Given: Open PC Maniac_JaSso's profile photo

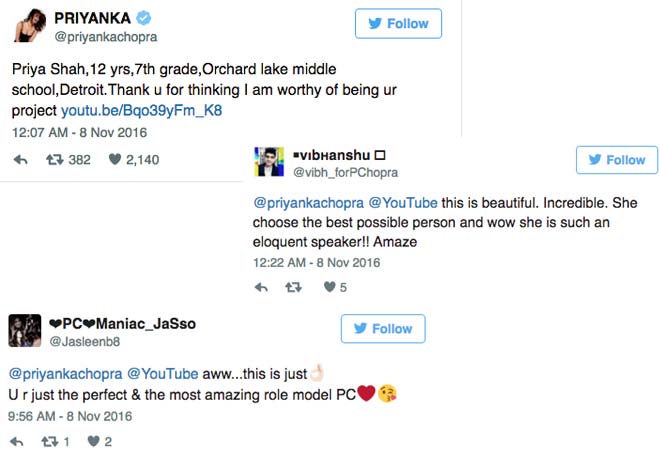Looking at the screenshot, I should 24,331.
